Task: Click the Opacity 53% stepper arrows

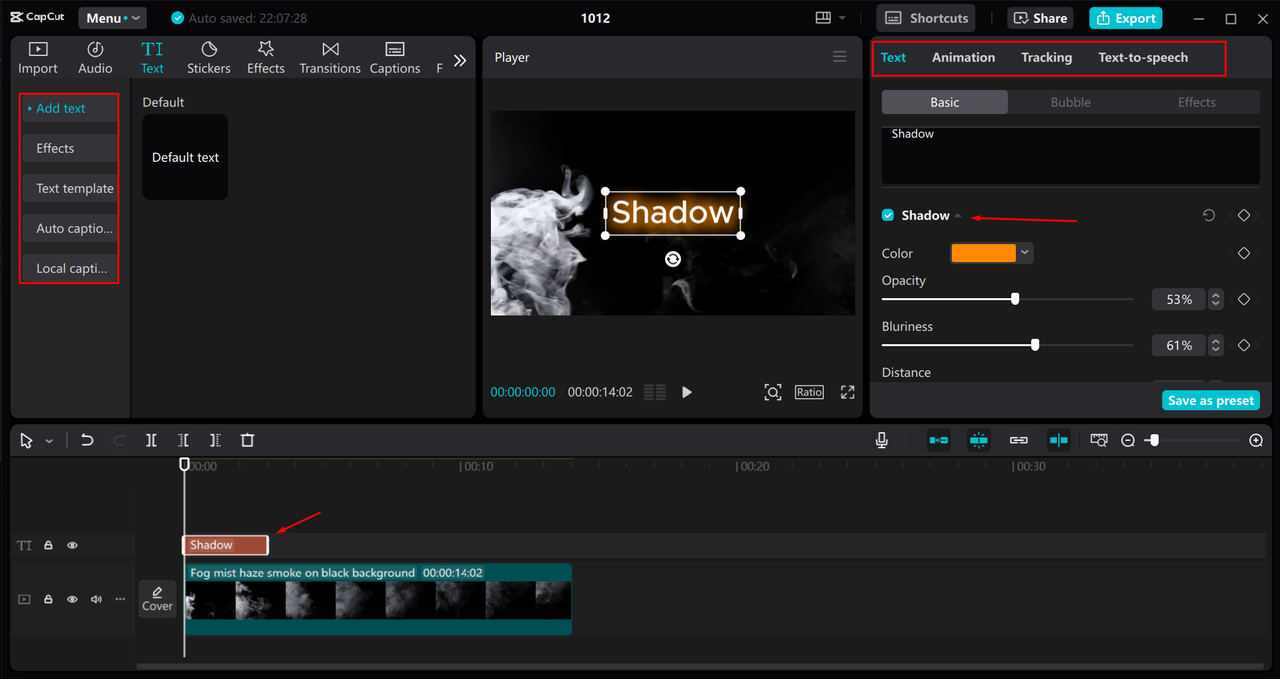Action: 1216,299
